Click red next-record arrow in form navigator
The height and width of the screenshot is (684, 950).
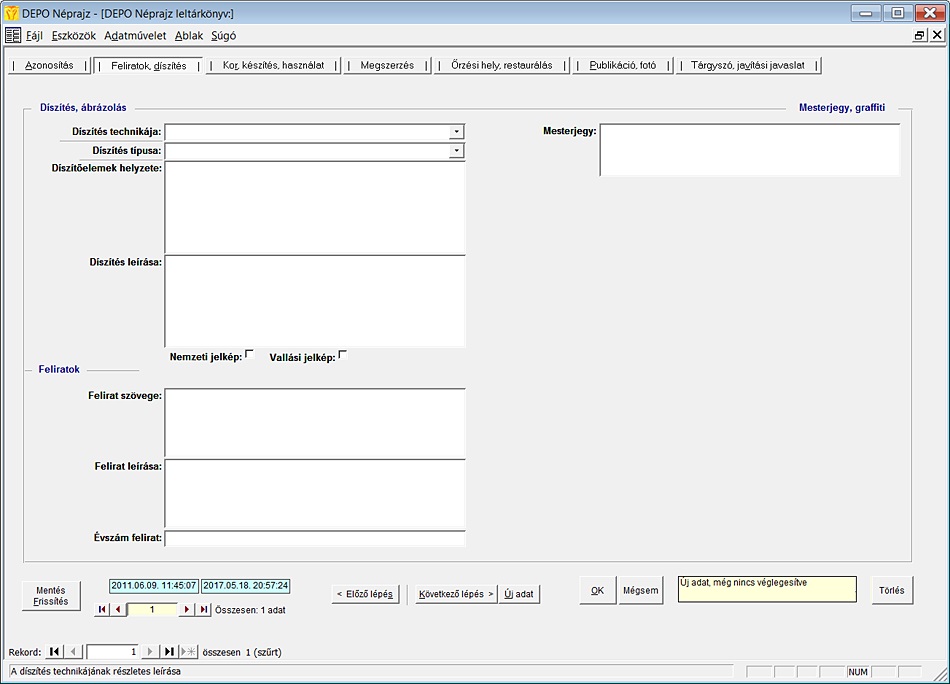[x=188, y=609]
